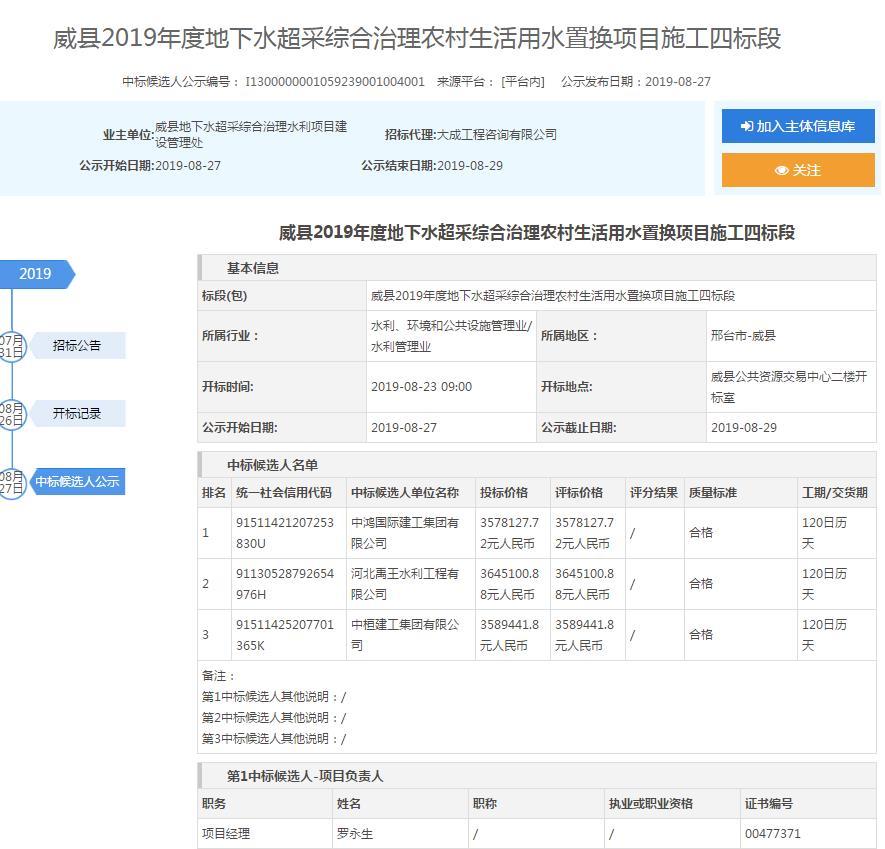The height and width of the screenshot is (849, 885).
Task: Click the eye icon on the 关注 button
Action: point(781,171)
